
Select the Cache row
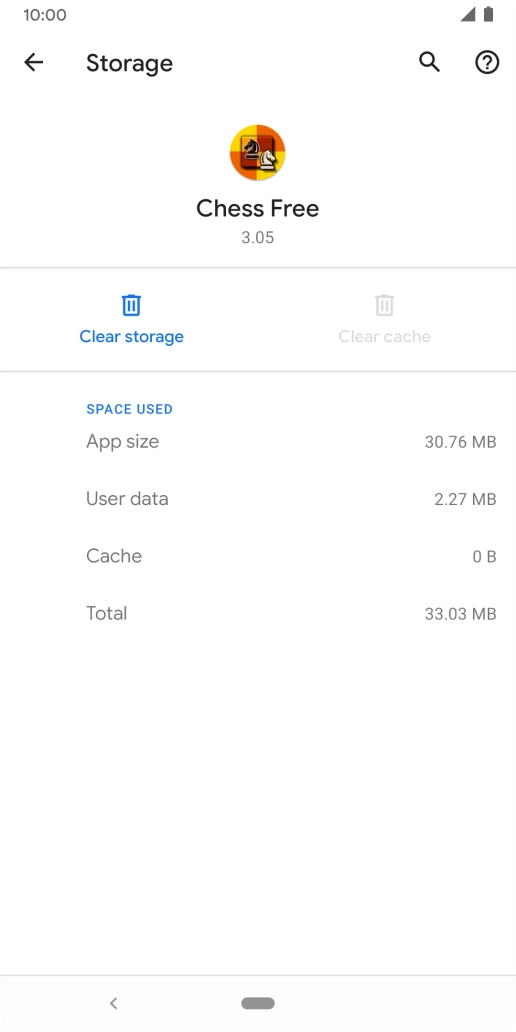pyautogui.click(x=291, y=556)
